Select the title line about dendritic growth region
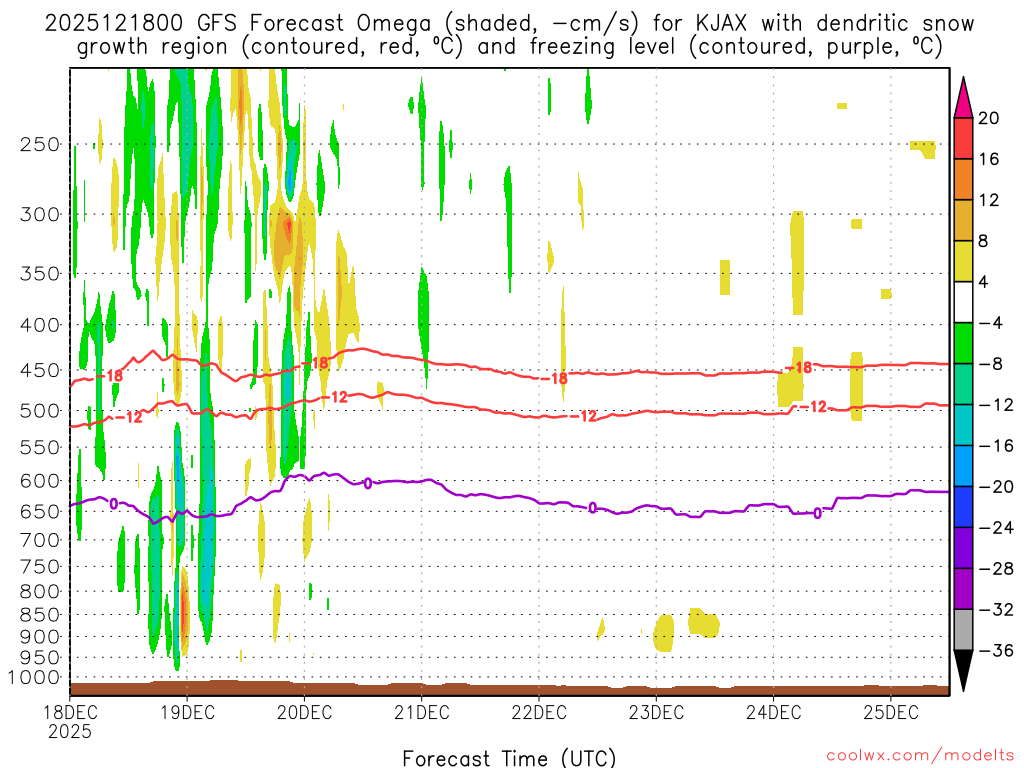 click(x=509, y=47)
